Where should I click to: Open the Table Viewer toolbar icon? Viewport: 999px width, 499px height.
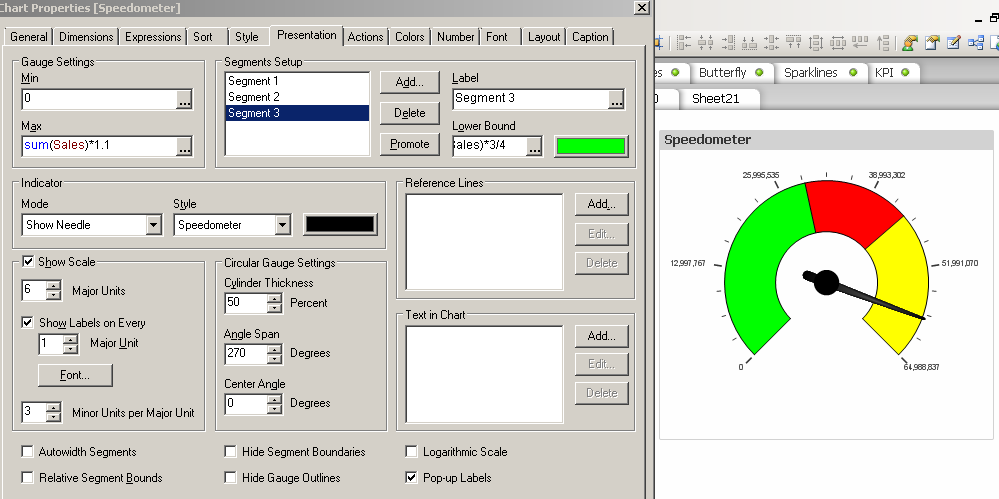[x=975, y=42]
